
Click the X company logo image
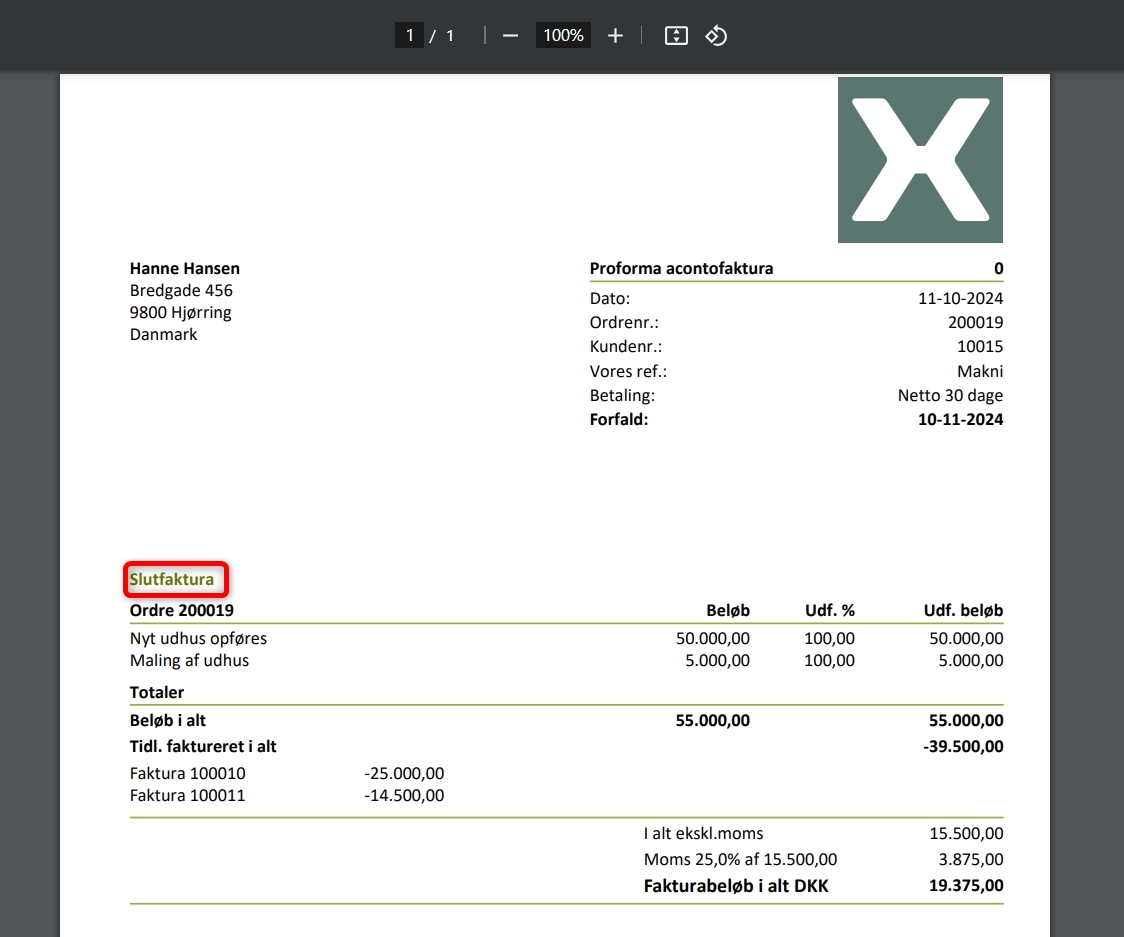click(919, 160)
